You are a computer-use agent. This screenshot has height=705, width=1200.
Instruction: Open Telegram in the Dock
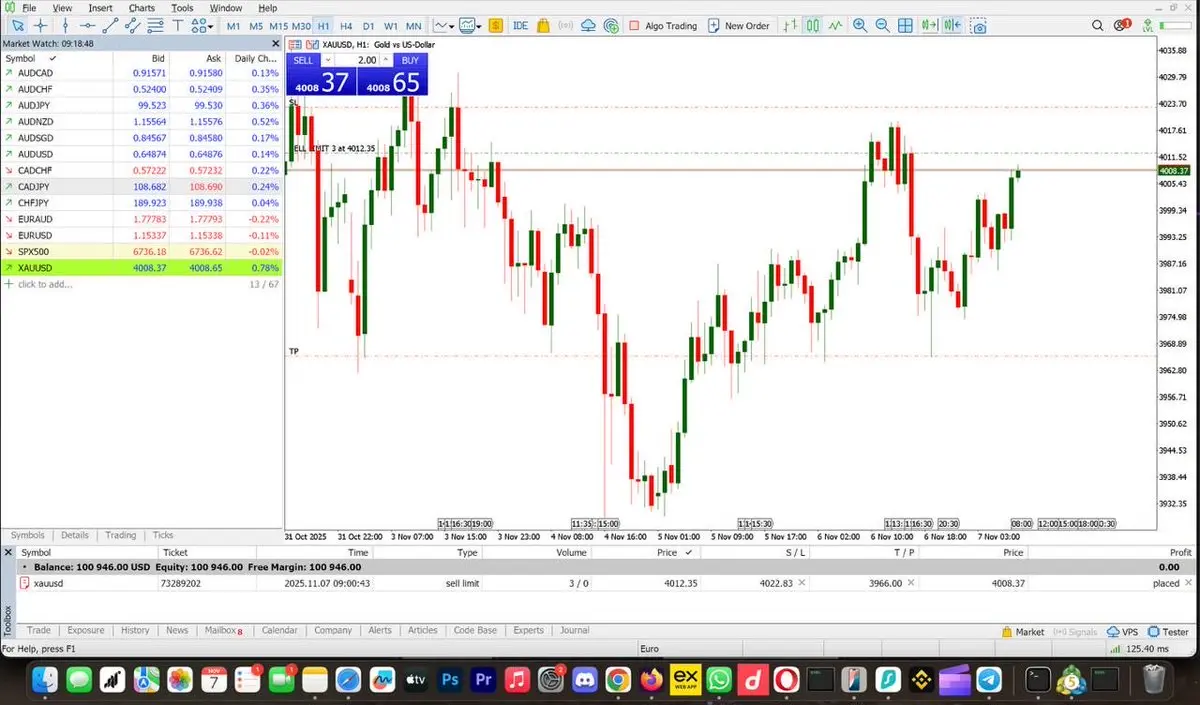[x=989, y=680]
